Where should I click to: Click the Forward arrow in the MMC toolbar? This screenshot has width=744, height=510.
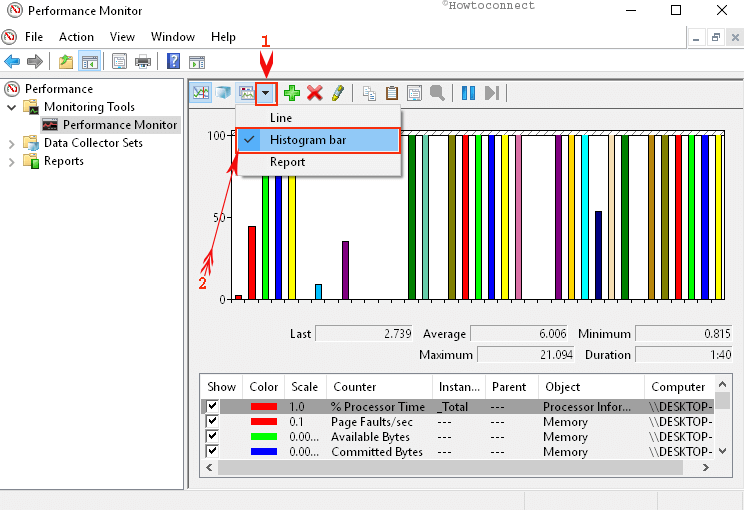point(35,61)
